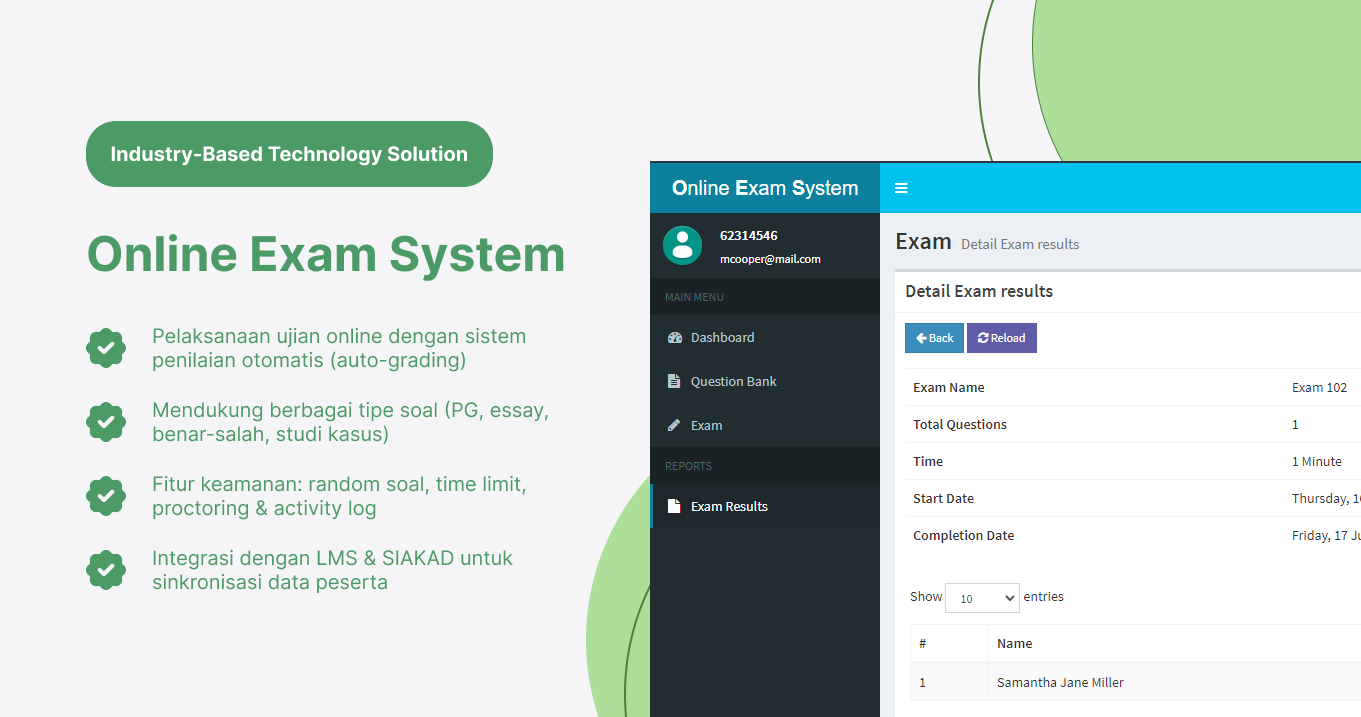Change entries per page to another value
Screen dimensions: 1361x717
[982, 598]
